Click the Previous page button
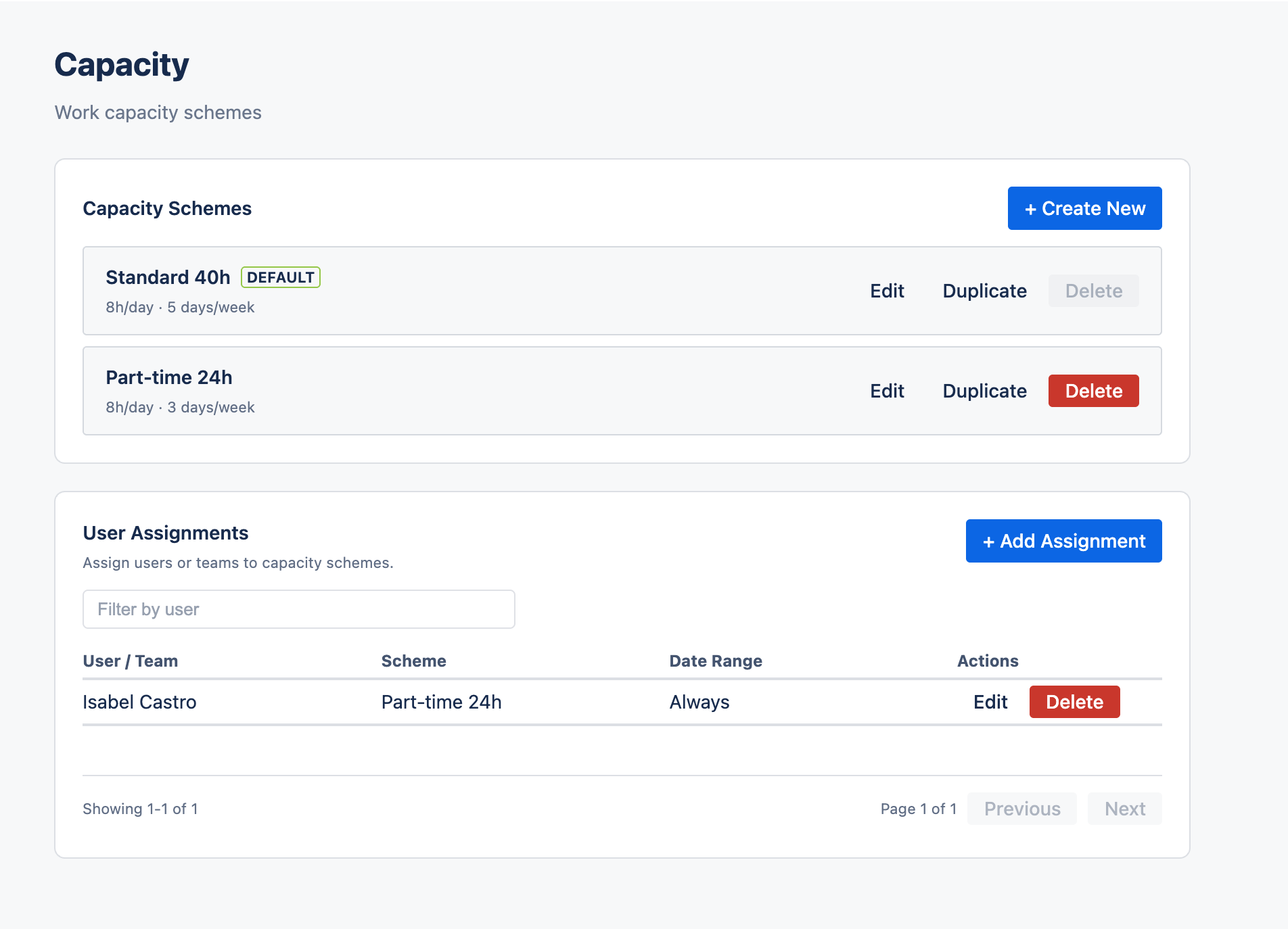Viewport: 1288px width, 929px height. [x=1022, y=809]
